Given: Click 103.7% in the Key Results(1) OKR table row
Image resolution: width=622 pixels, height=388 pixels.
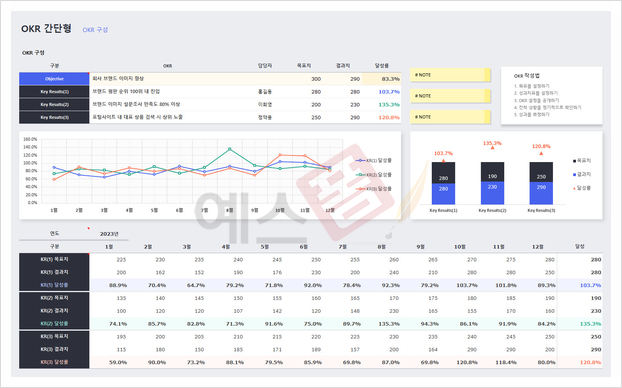Looking at the screenshot, I should (x=389, y=92).
